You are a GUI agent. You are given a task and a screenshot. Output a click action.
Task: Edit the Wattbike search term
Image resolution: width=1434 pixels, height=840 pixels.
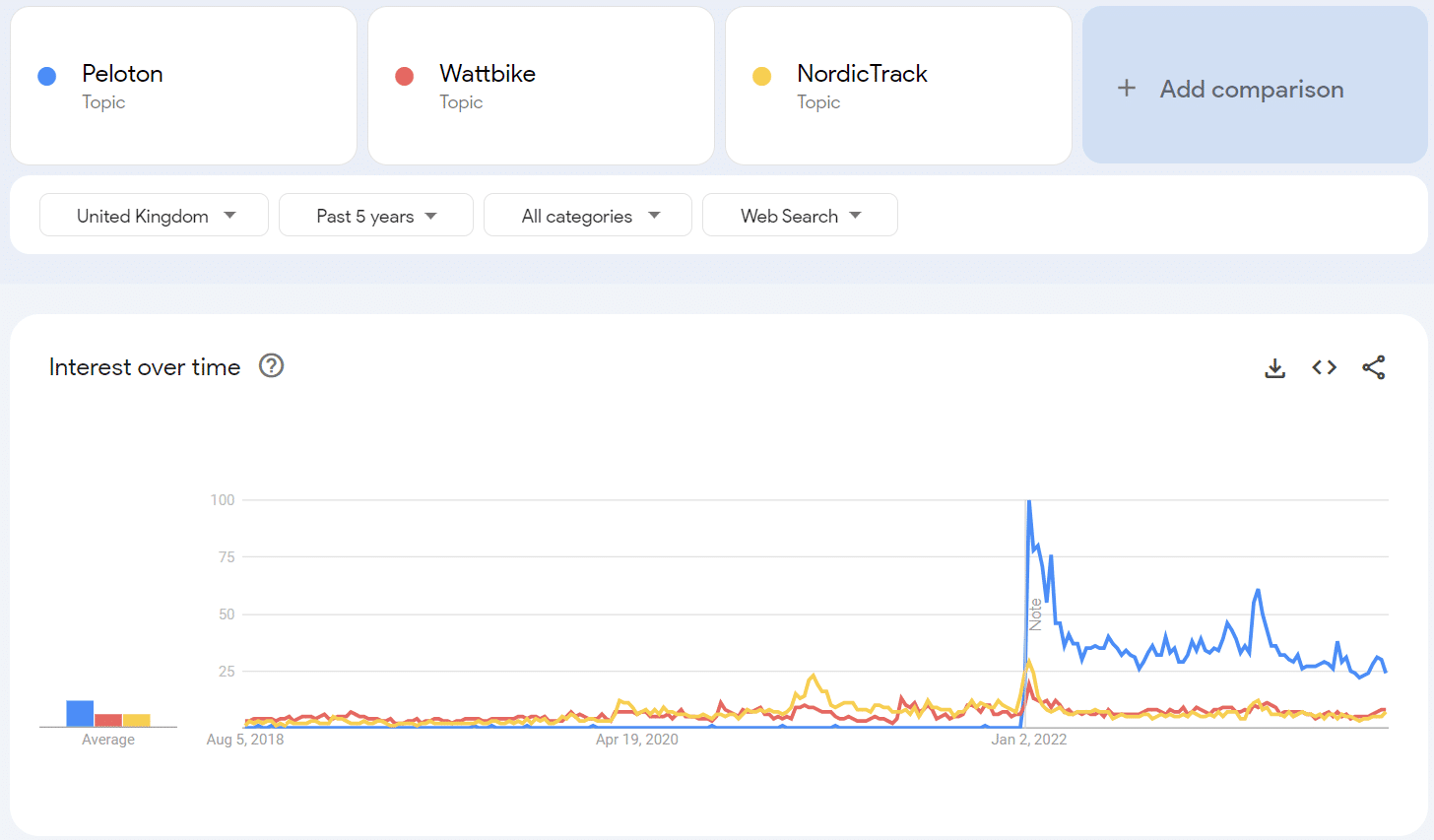488,74
